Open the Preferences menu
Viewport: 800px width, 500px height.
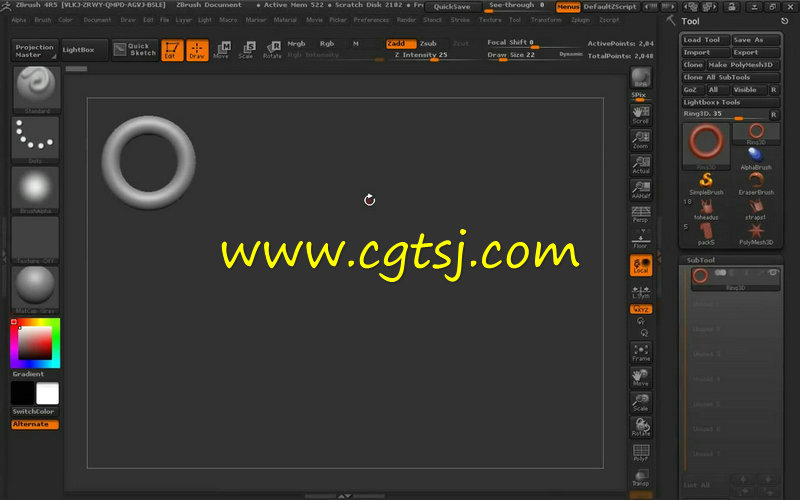tap(371, 20)
